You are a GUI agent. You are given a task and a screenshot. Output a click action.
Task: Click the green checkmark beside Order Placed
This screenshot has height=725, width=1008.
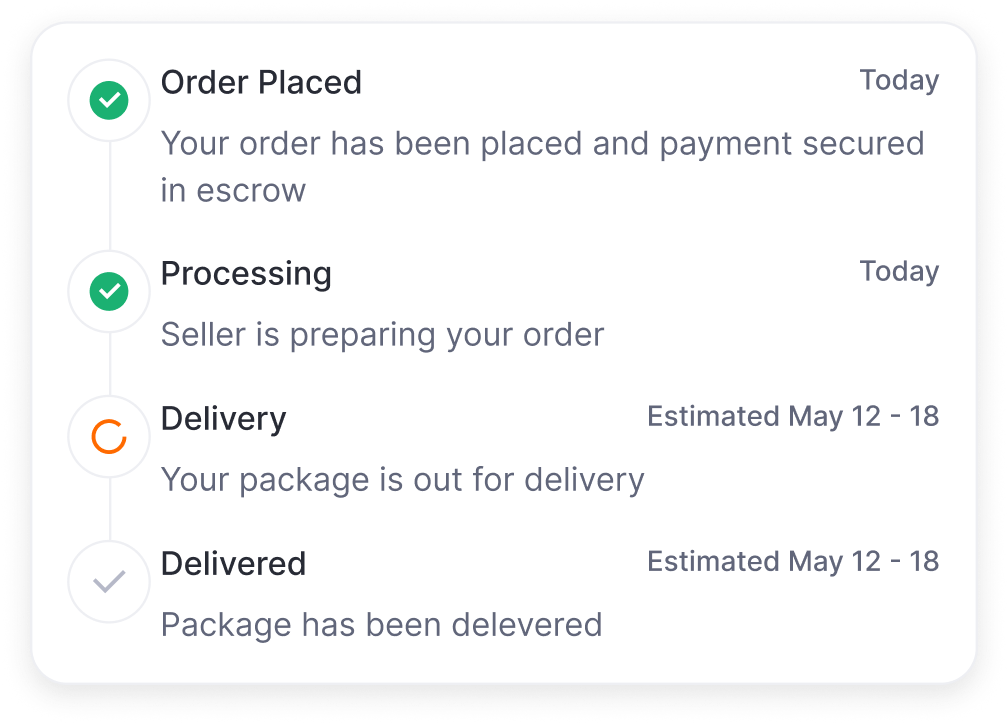tap(108, 100)
